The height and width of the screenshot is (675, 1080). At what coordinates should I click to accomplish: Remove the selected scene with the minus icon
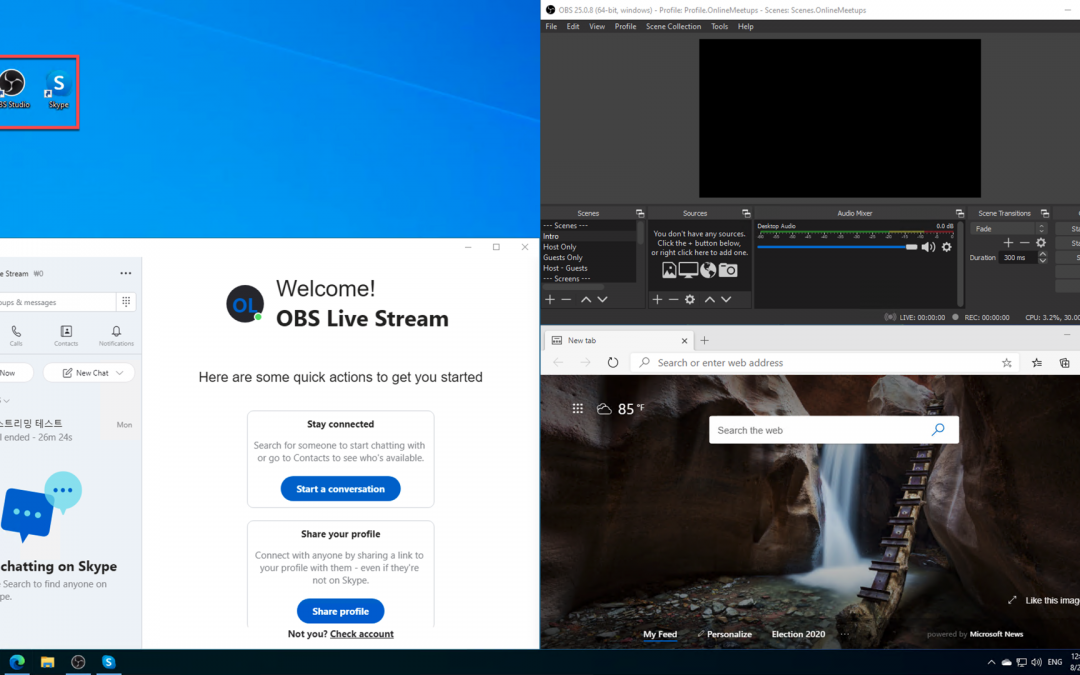coord(566,300)
